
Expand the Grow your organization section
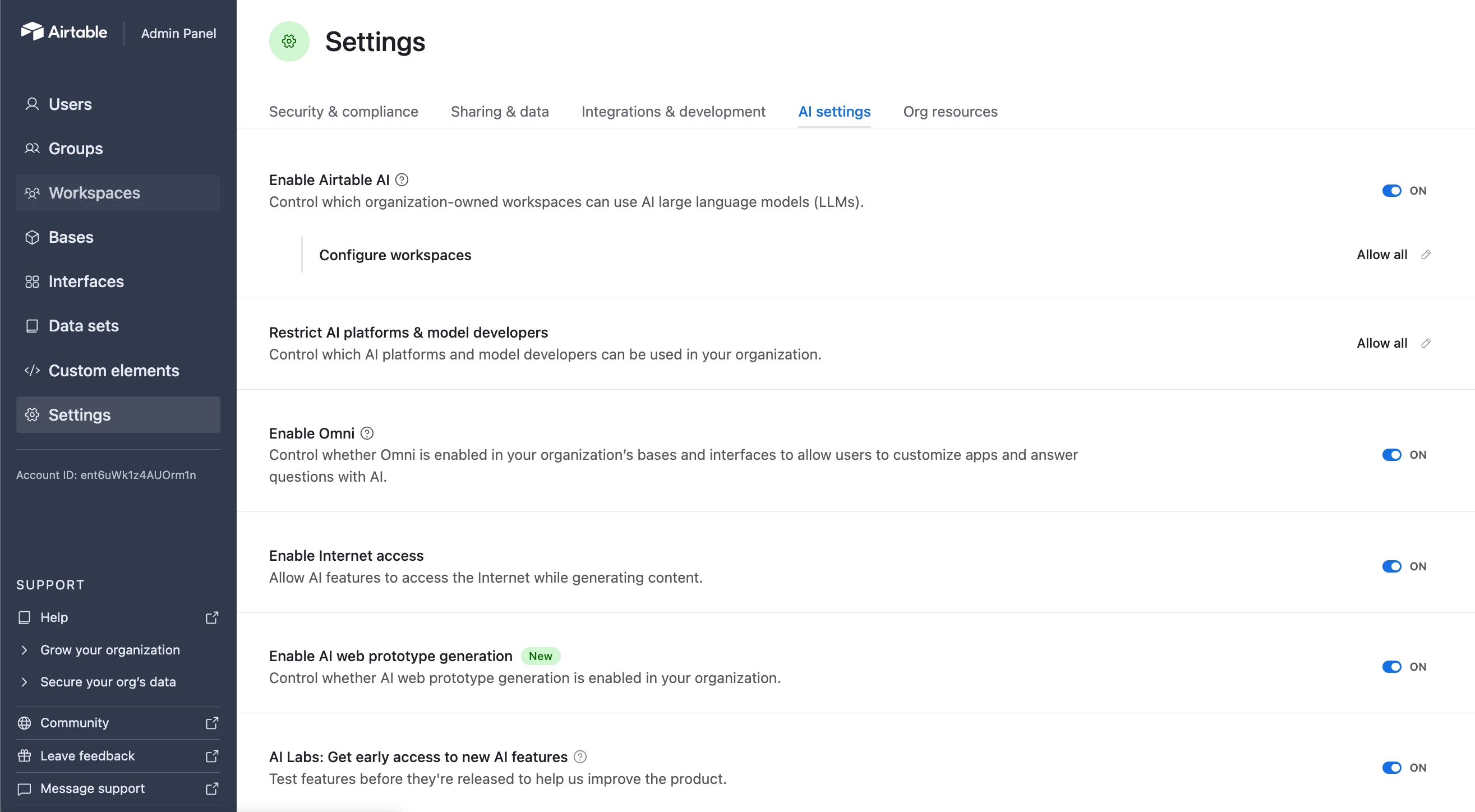point(24,650)
